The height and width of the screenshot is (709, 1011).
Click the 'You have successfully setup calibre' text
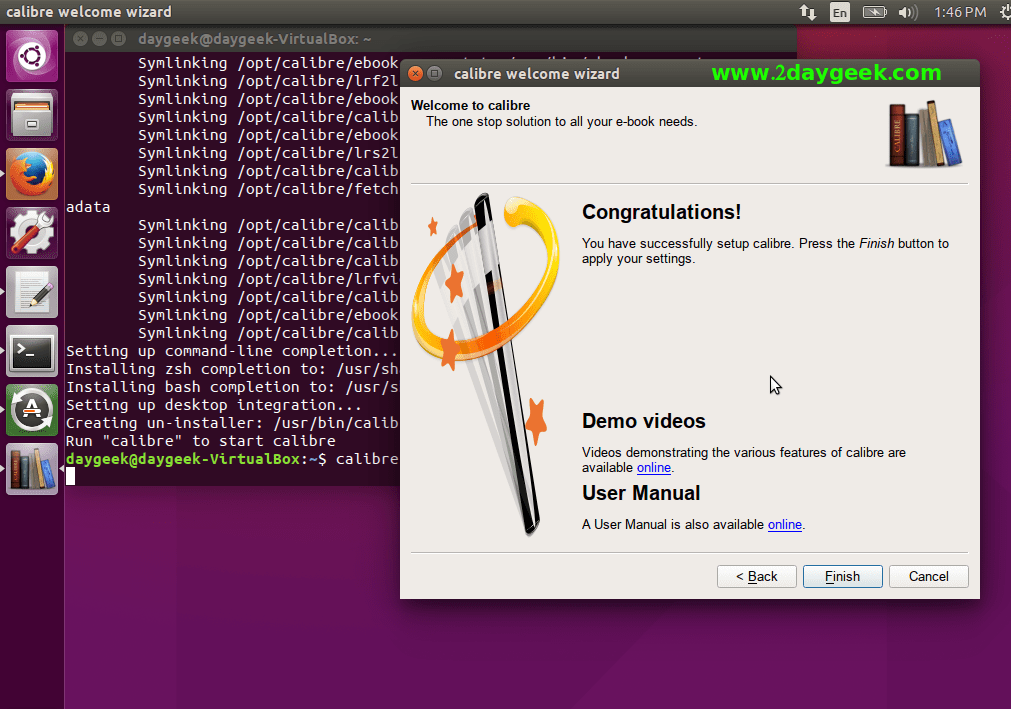[x=765, y=251]
